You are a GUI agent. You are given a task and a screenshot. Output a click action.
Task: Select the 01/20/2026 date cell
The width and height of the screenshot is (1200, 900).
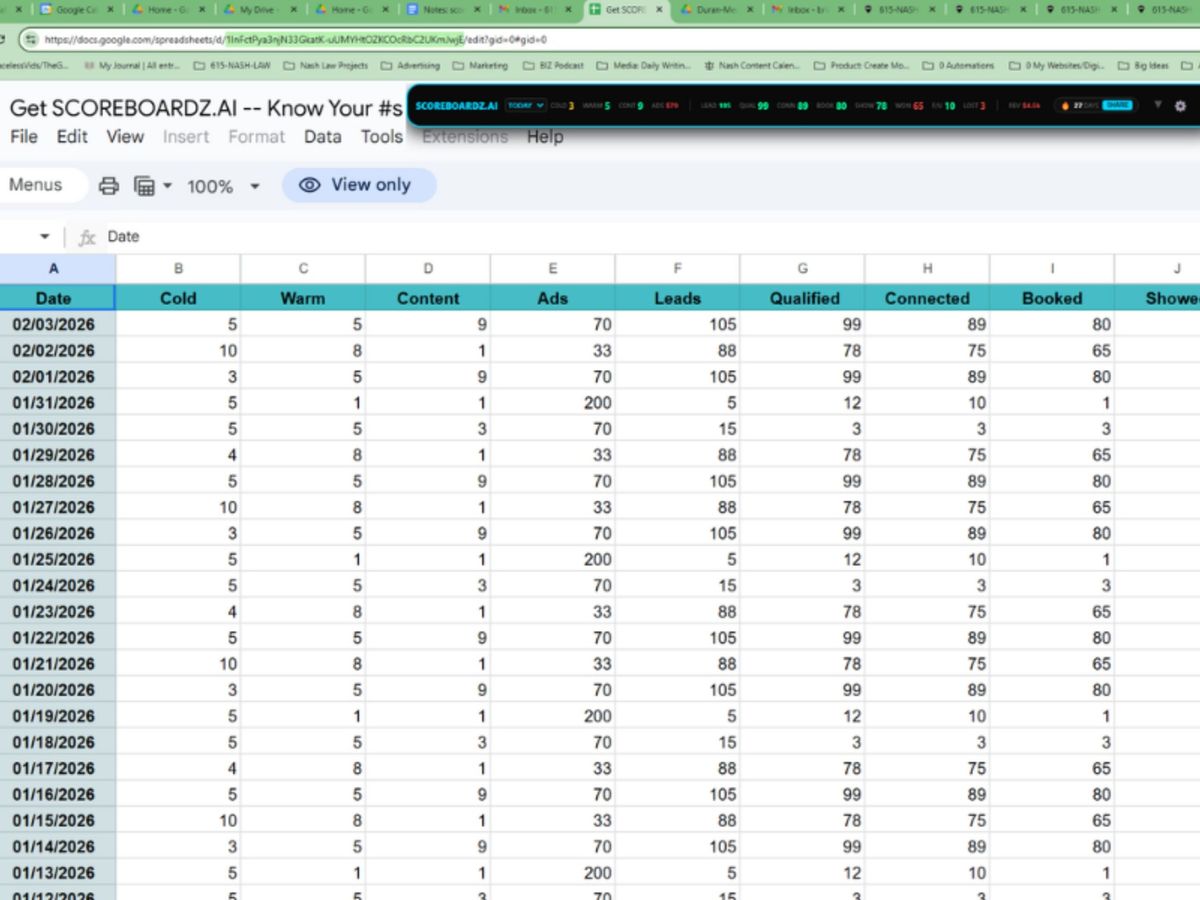click(57, 689)
